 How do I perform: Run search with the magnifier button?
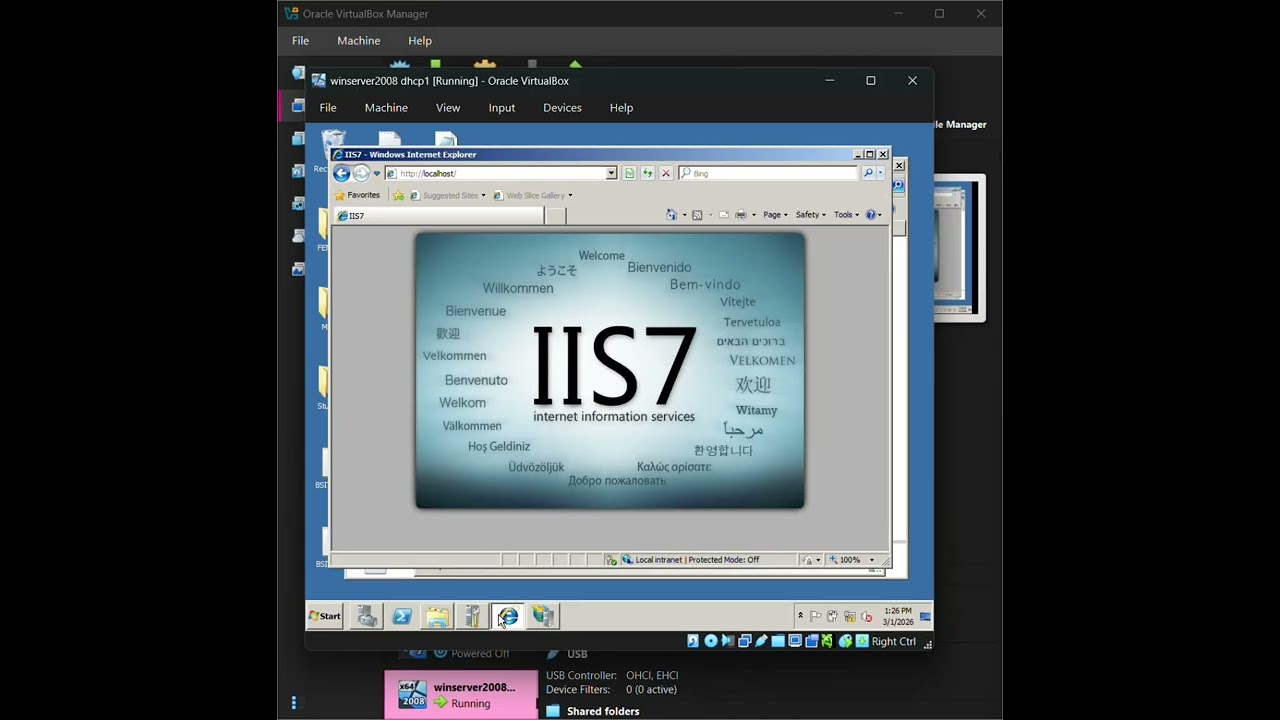(868, 173)
